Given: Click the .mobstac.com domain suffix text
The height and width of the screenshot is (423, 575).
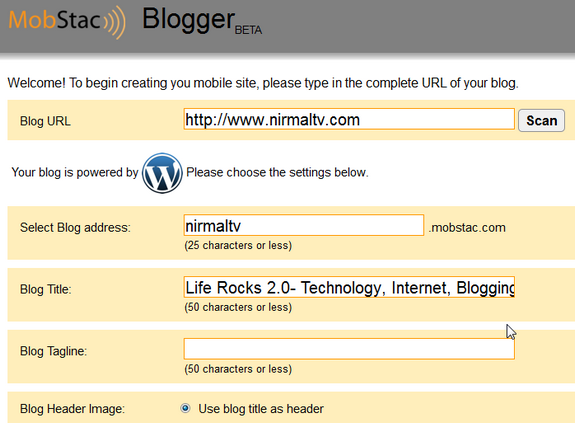Looking at the screenshot, I should tap(467, 228).
